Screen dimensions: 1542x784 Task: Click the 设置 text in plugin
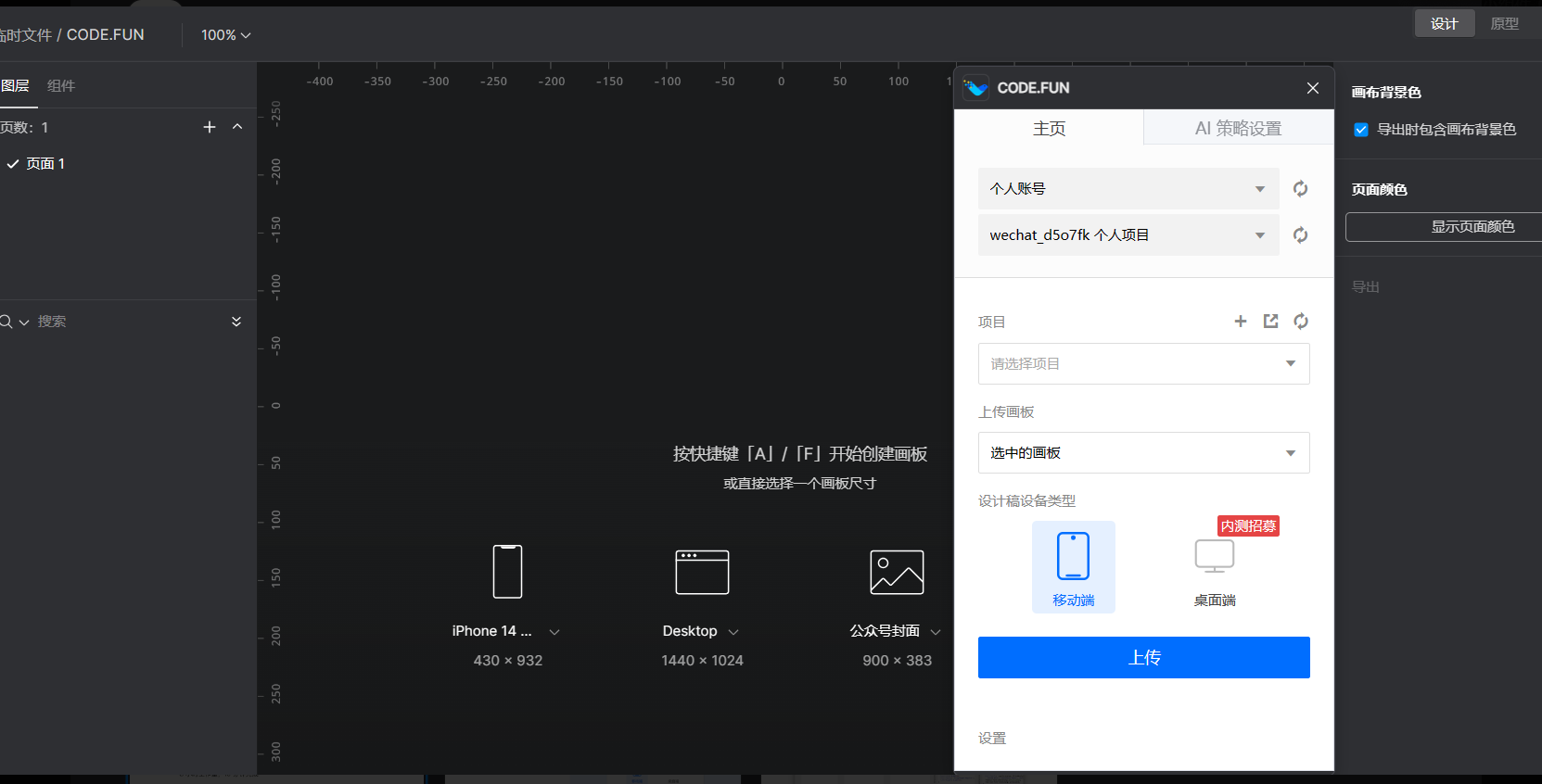pyautogui.click(x=992, y=739)
